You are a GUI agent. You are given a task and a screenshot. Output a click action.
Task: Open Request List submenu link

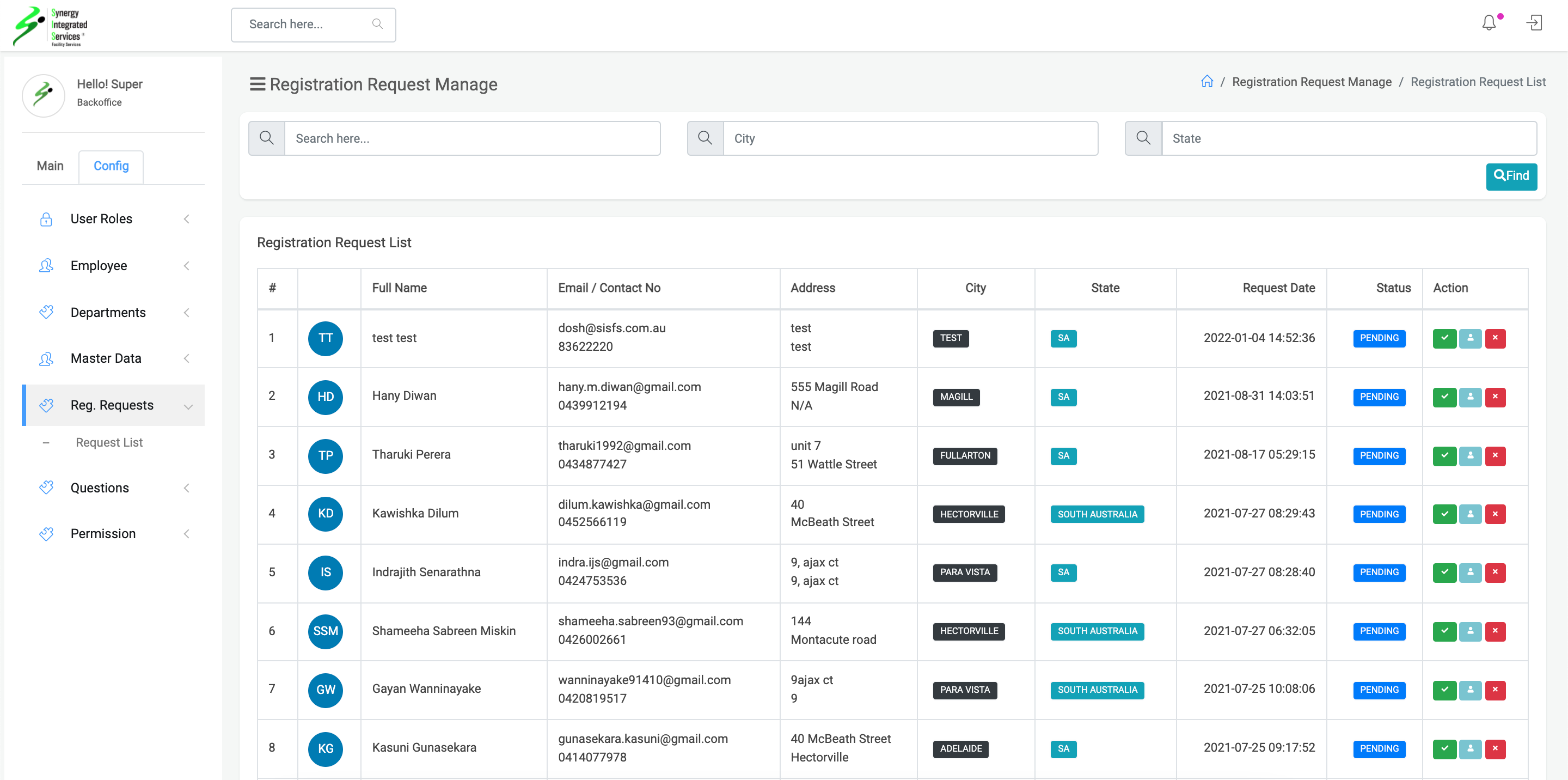[x=109, y=443]
